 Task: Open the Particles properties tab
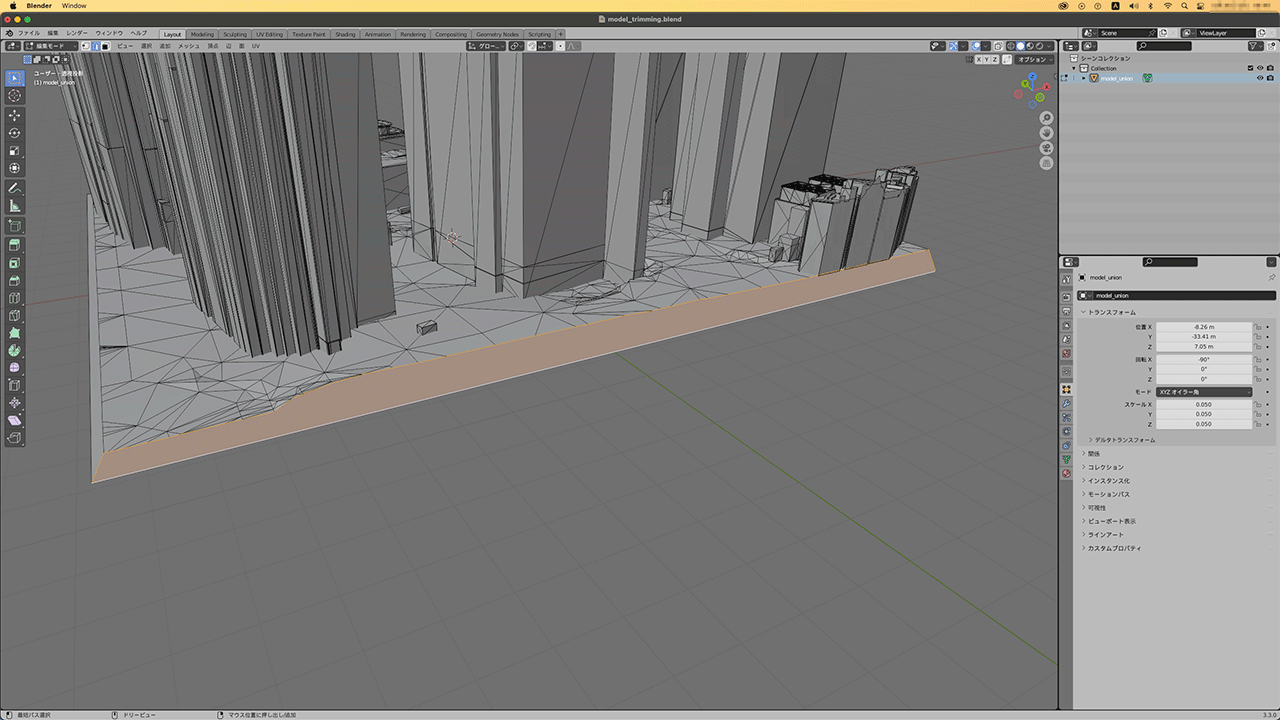coord(1066,417)
